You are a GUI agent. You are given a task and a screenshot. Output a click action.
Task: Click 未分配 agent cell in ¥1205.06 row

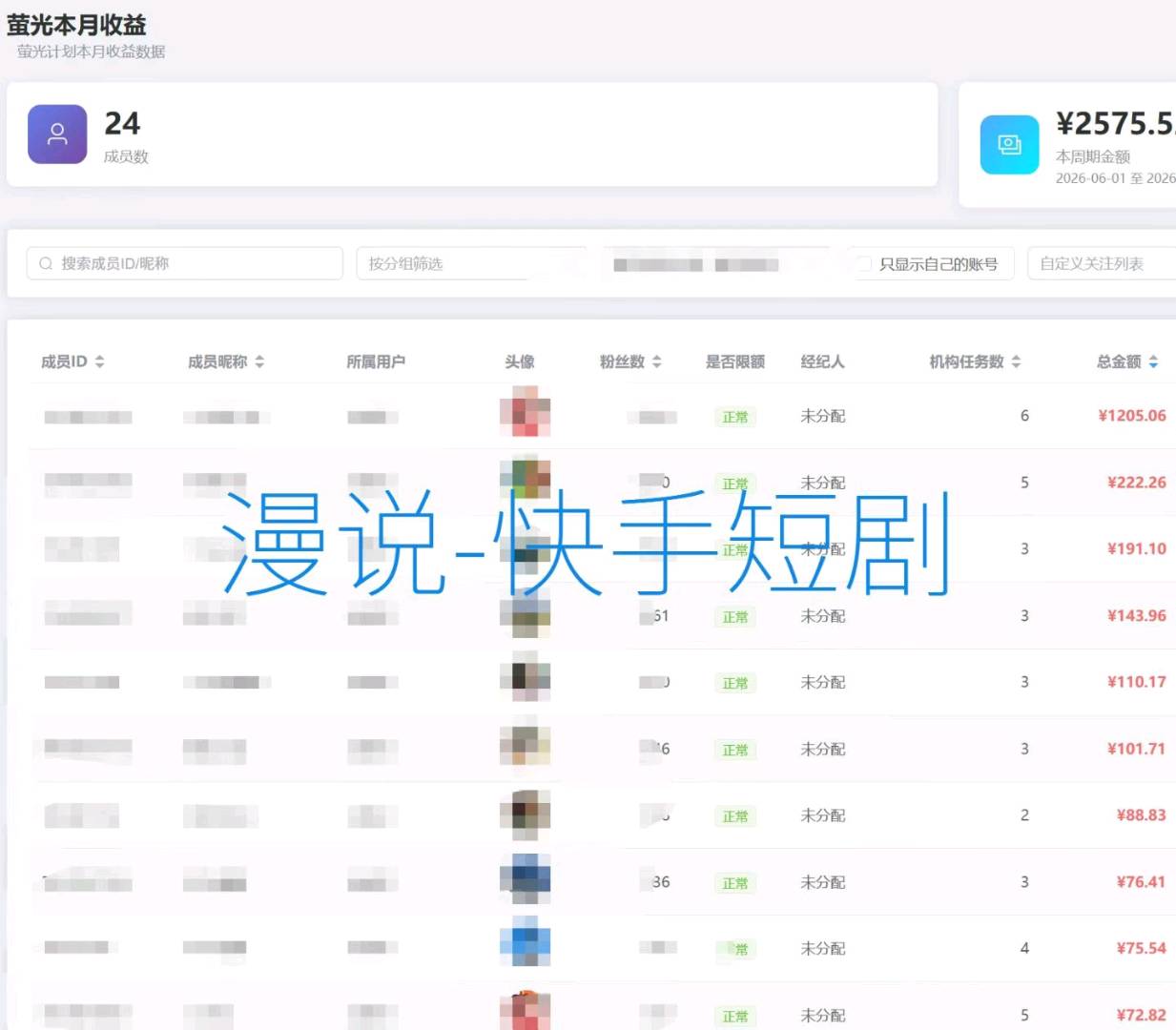(823, 416)
